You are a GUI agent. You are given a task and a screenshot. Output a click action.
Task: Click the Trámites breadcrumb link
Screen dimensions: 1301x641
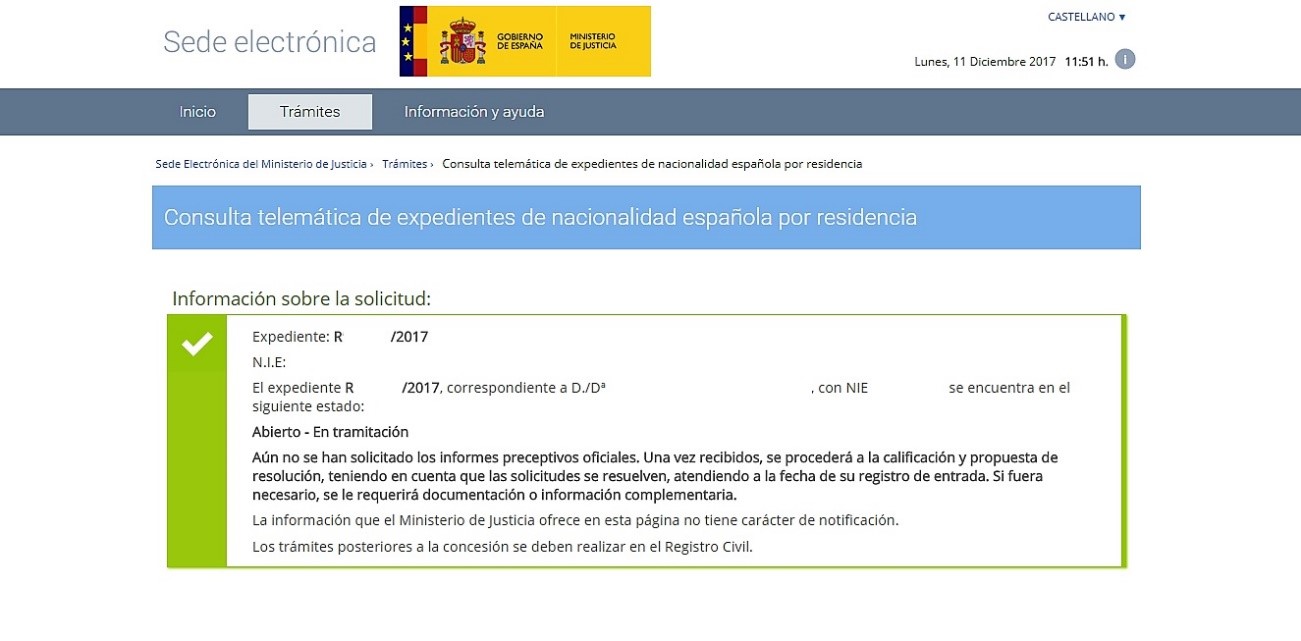point(404,164)
